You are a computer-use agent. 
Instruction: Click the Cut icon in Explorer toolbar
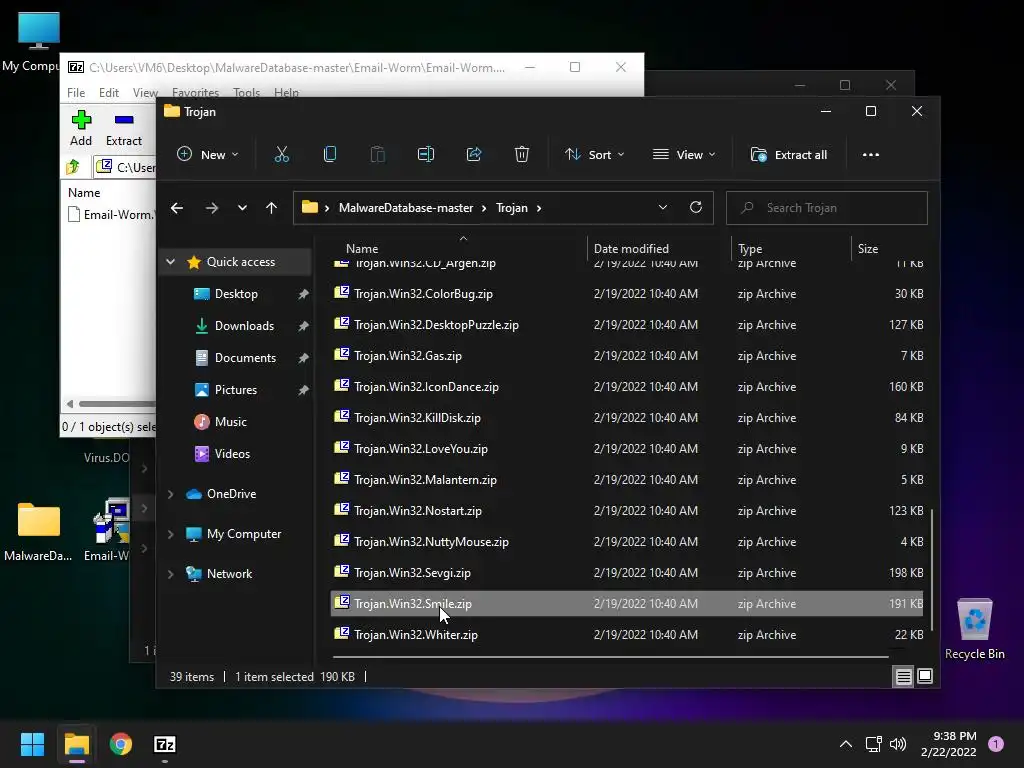click(x=281, y=155)
